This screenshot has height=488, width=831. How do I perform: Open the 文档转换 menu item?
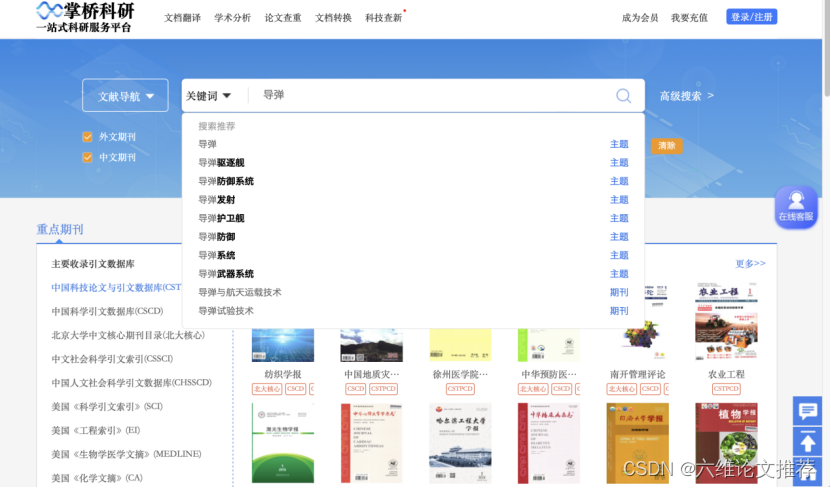coord(333,18)
